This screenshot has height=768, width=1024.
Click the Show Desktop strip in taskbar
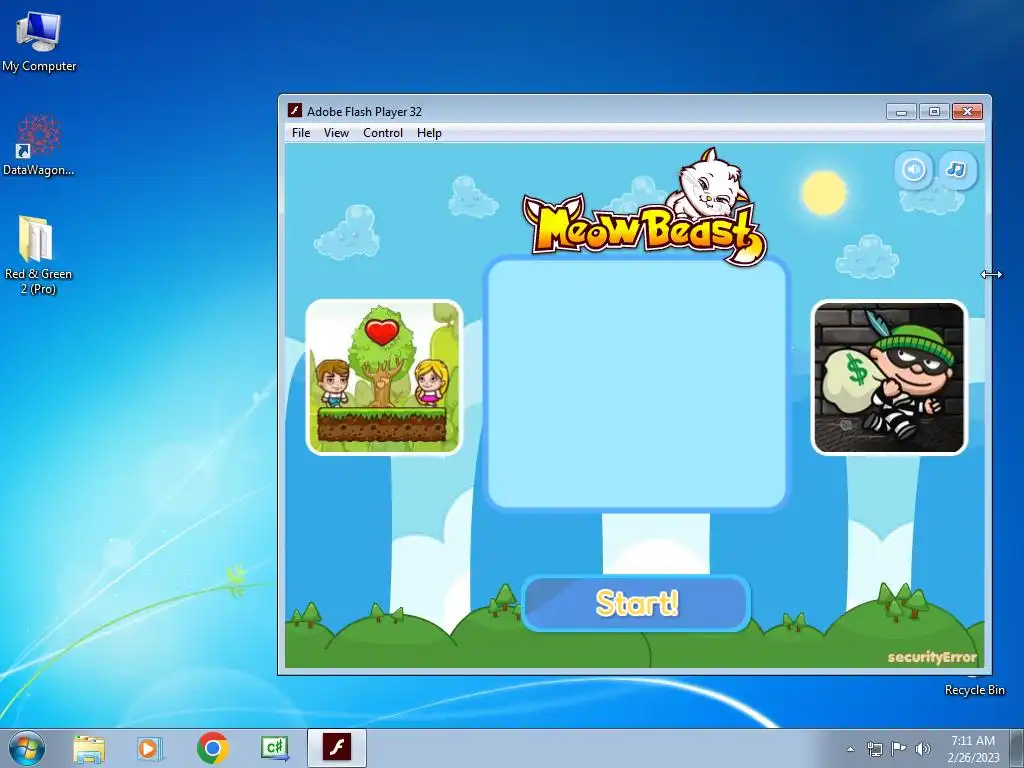(1017, 749)
